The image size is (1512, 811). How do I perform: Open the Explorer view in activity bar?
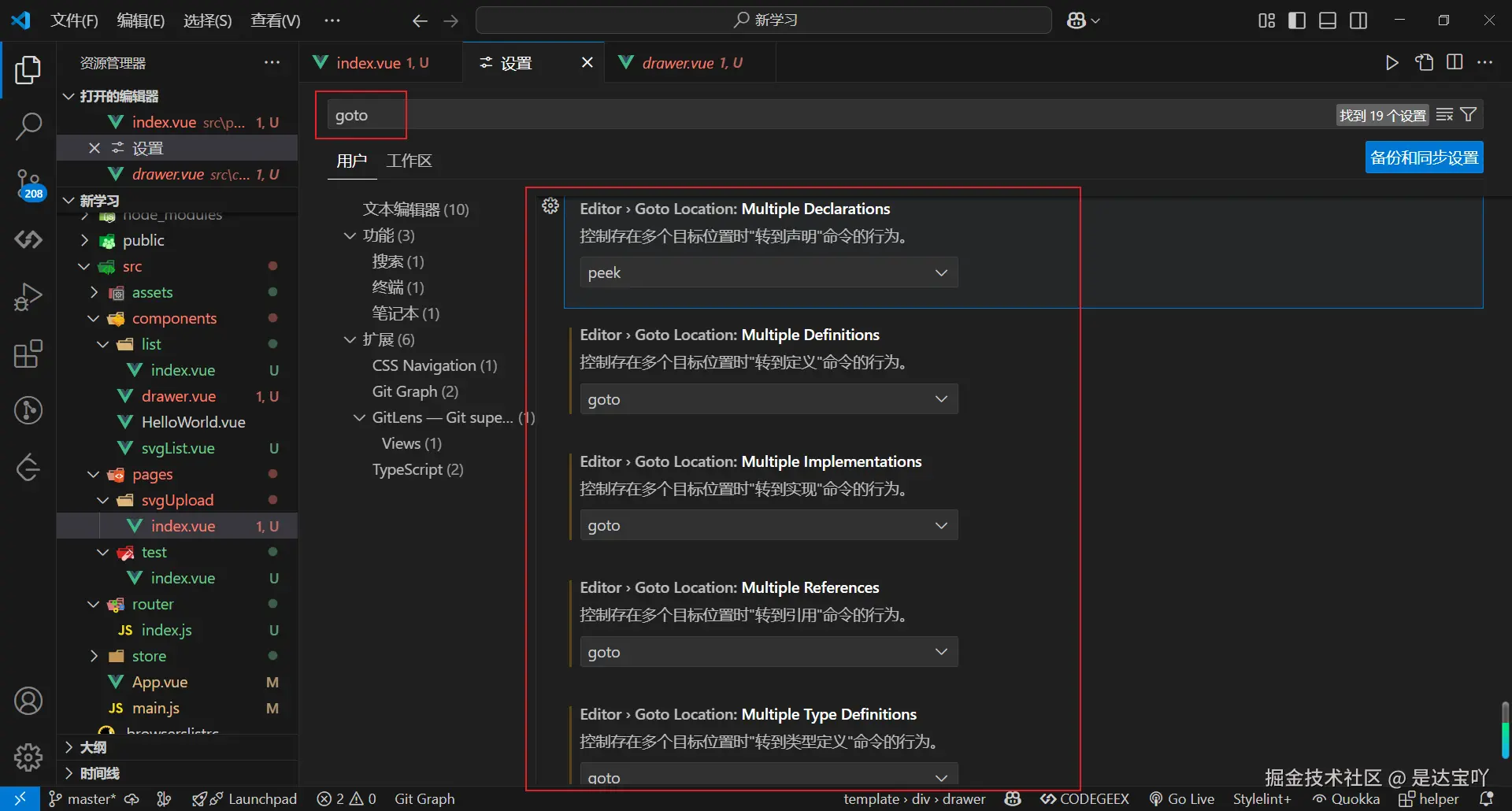28,70
